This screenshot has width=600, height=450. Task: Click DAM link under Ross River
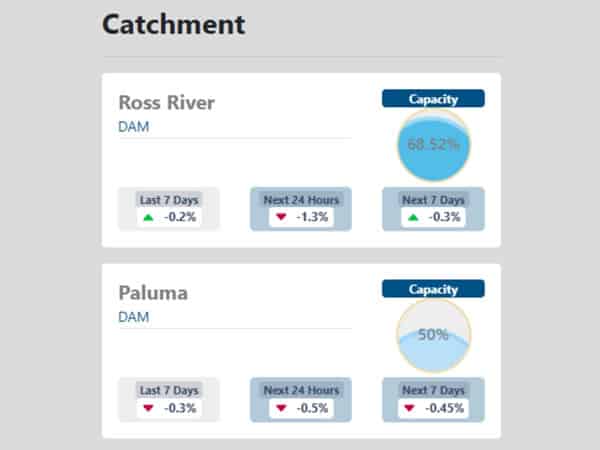point(134,127)
